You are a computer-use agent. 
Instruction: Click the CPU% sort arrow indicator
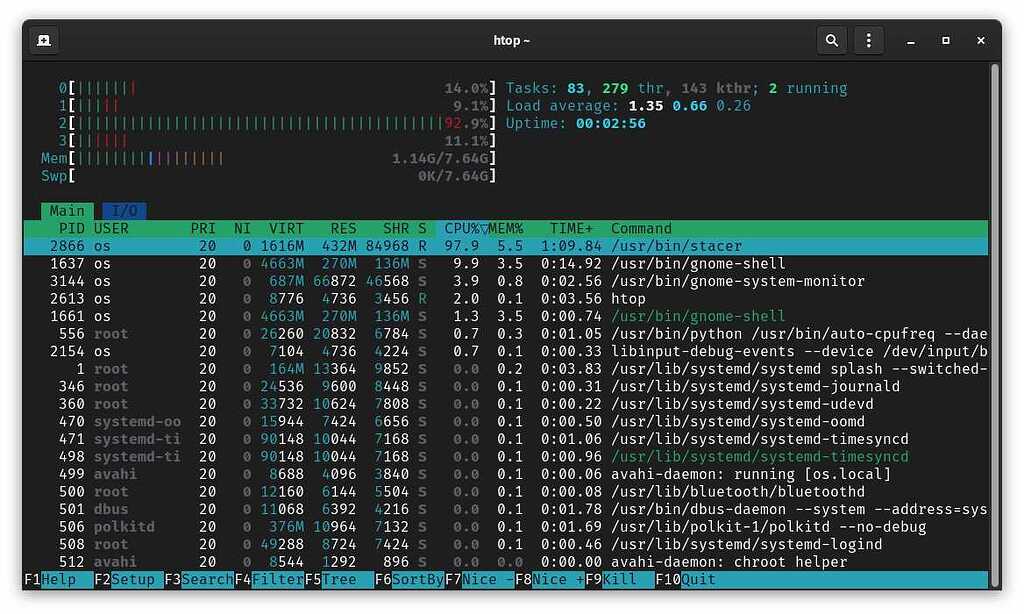point(482,228)
